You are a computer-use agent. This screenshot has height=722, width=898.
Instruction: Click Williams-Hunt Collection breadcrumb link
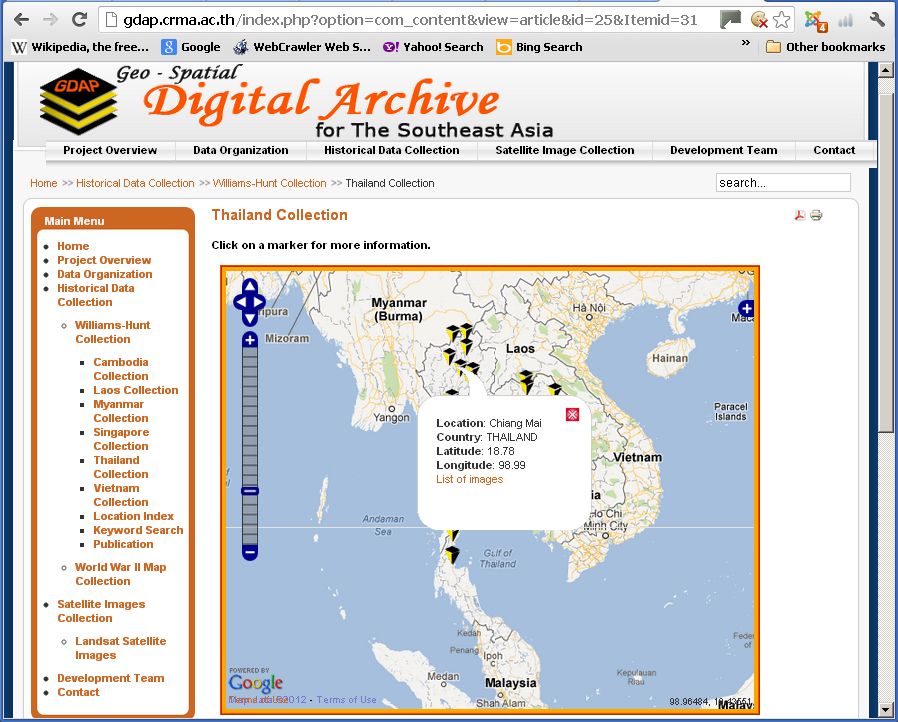pyautogui.click(x=269, y=184)
